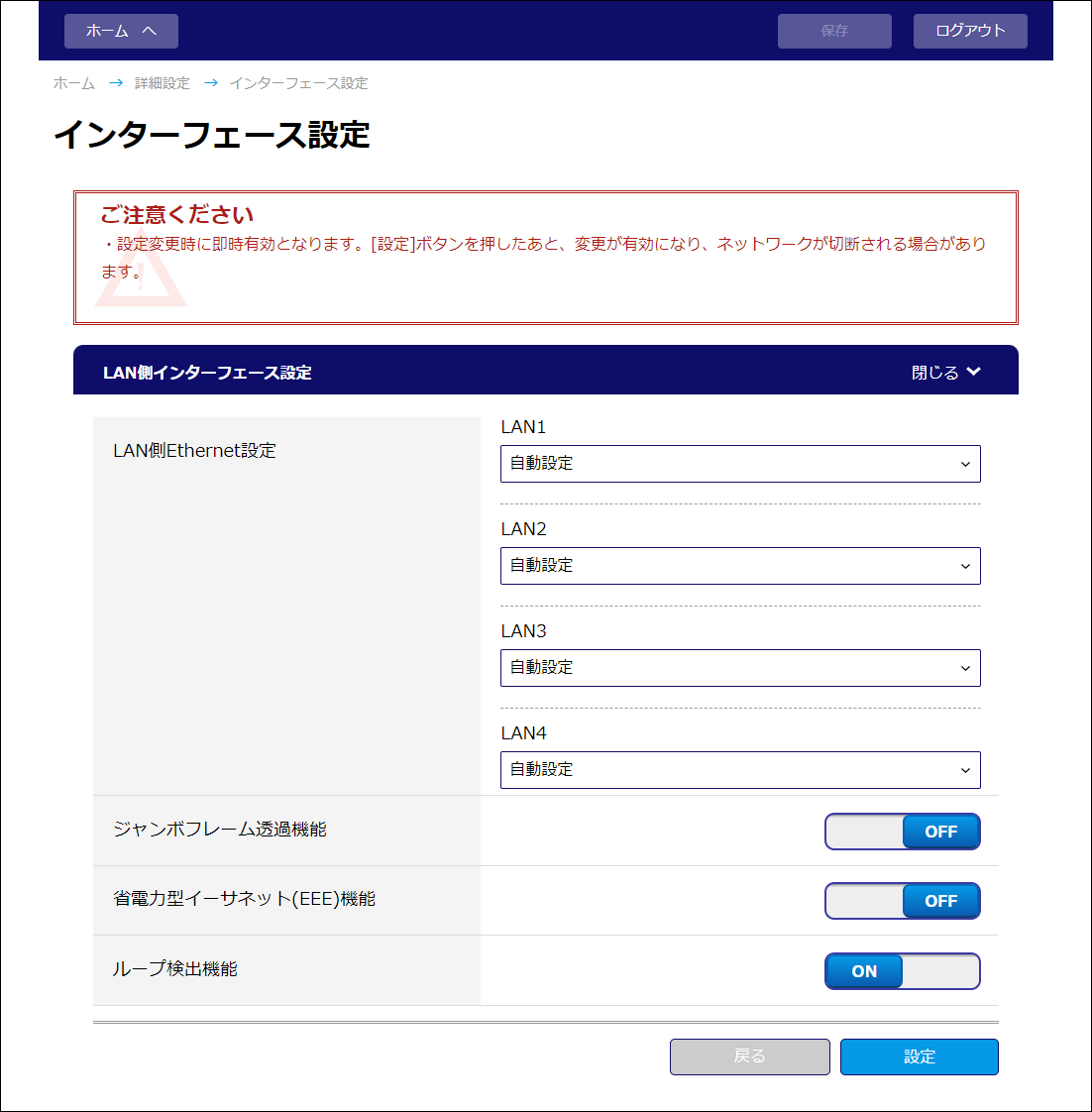The width and height of the screenshot is (1092, 1112).
Task: Click the LAN4 dropdown arrow icon
Action: click(x=965, y=770)
